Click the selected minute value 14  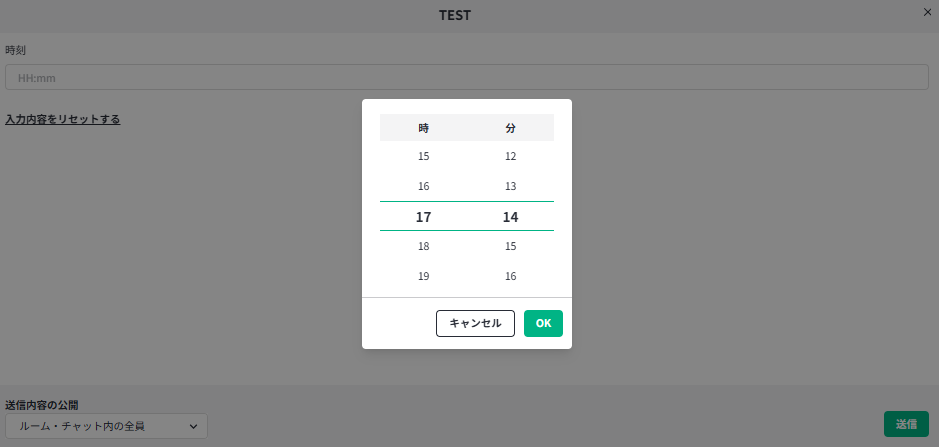(510, 216)
